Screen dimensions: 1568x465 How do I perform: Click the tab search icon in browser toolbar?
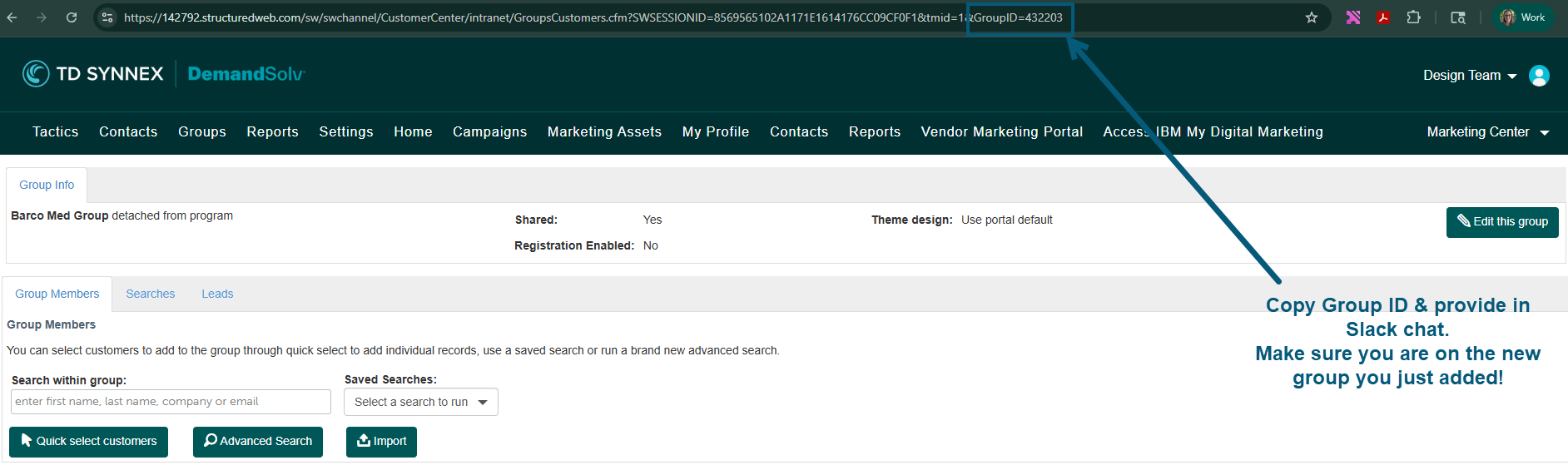point(1458,17)
